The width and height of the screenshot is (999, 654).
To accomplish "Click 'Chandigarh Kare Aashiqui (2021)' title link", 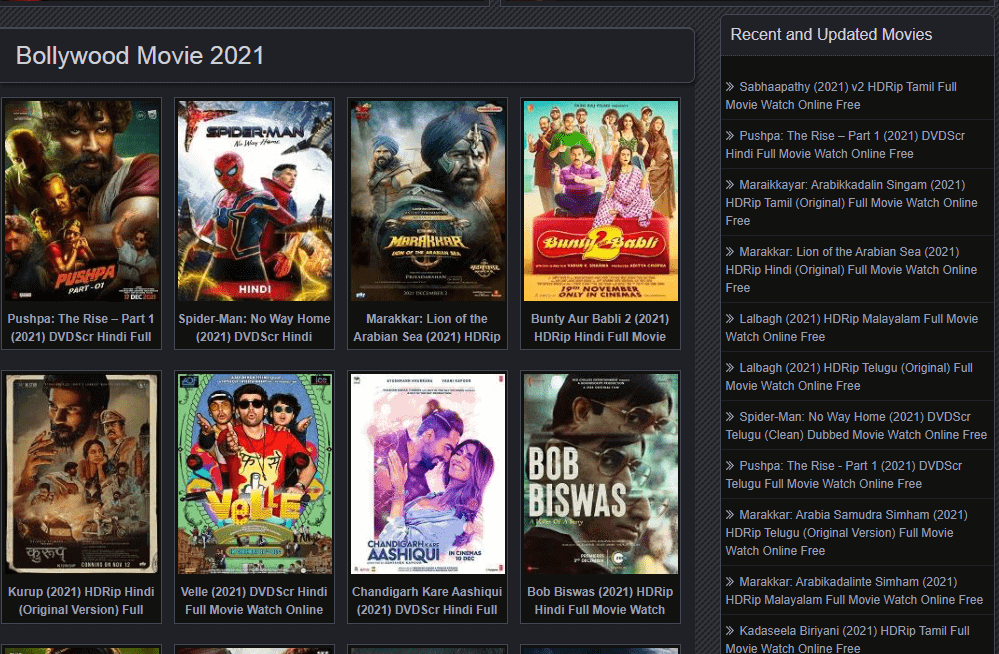I will [427, 600].
